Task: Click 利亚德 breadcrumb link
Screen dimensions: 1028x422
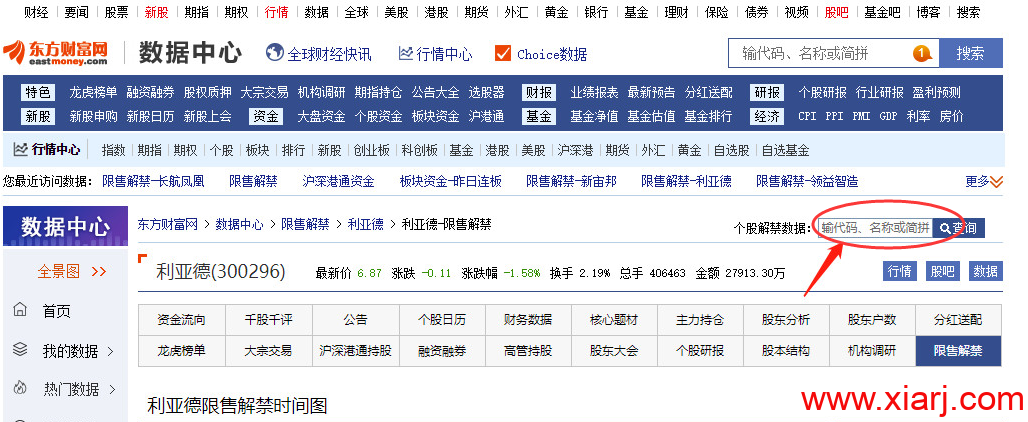Action: 366,225
